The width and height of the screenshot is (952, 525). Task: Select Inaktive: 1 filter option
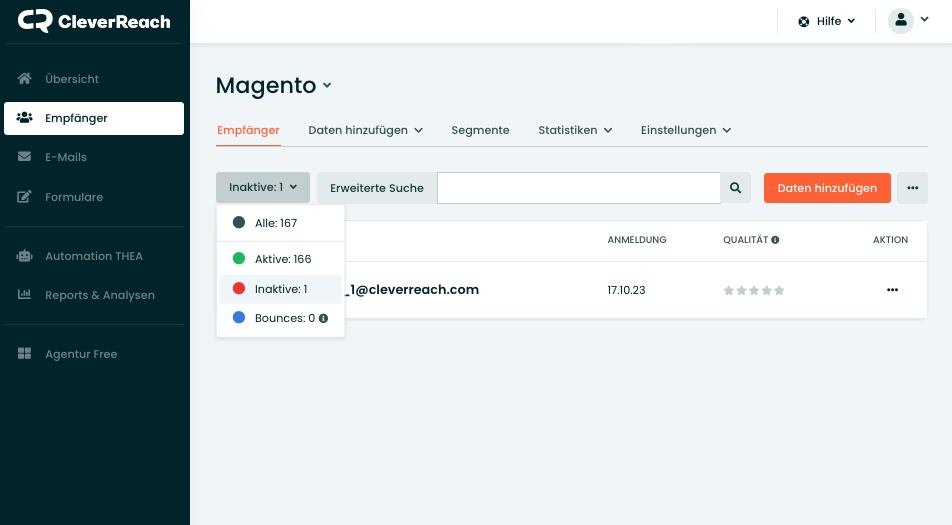tap(280, 289)
